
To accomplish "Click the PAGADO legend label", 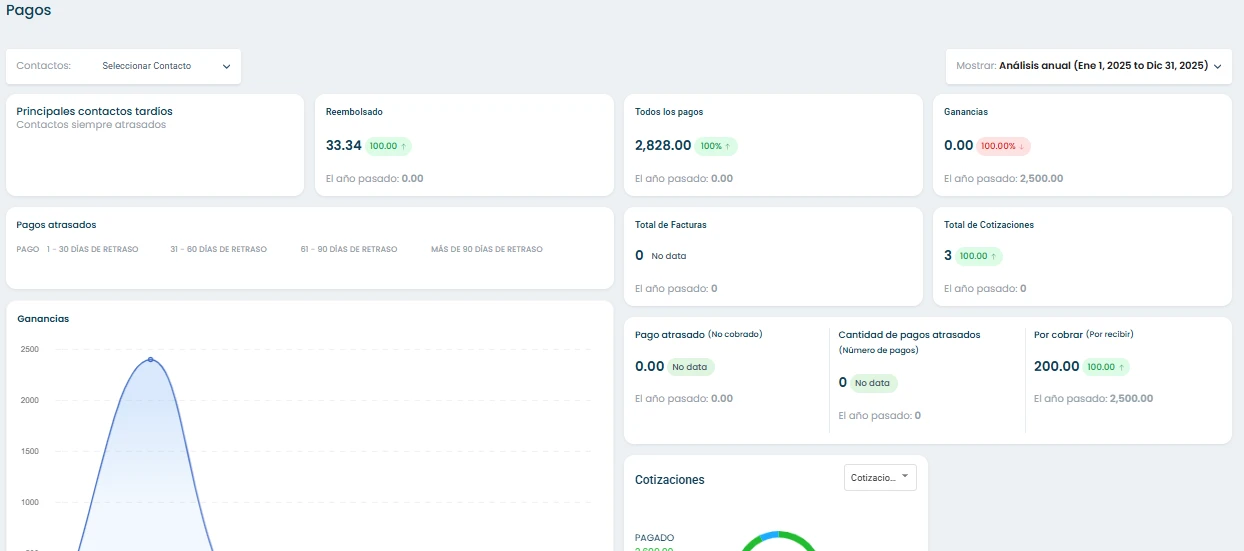I will [655, 538].
